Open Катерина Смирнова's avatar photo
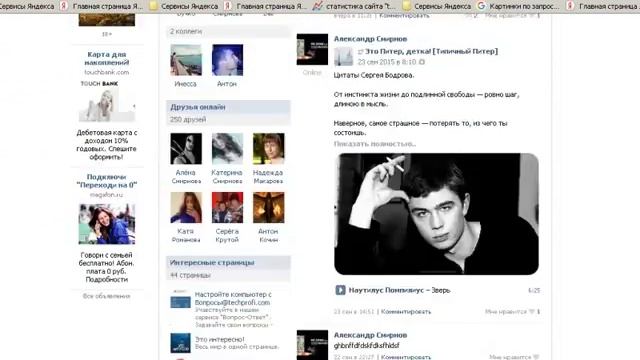640x360 pixels. tap(227, 149)
